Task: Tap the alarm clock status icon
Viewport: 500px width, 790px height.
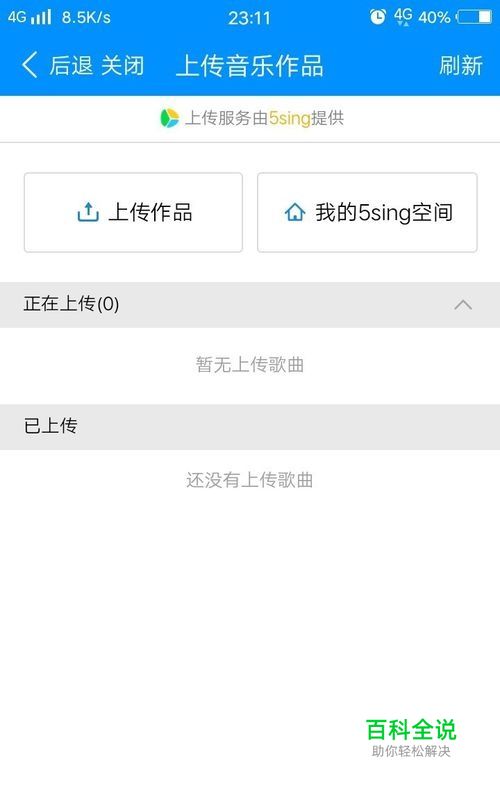Action: pos(378,17)
